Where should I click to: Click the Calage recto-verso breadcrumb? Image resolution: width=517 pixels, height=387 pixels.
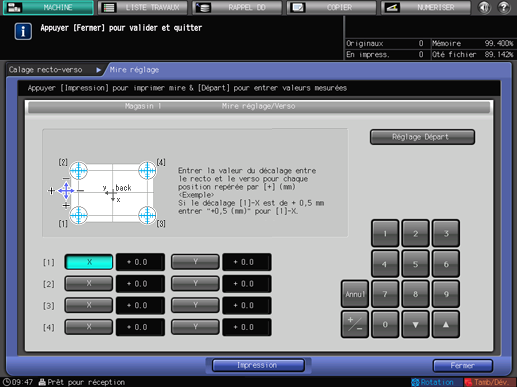46,70
